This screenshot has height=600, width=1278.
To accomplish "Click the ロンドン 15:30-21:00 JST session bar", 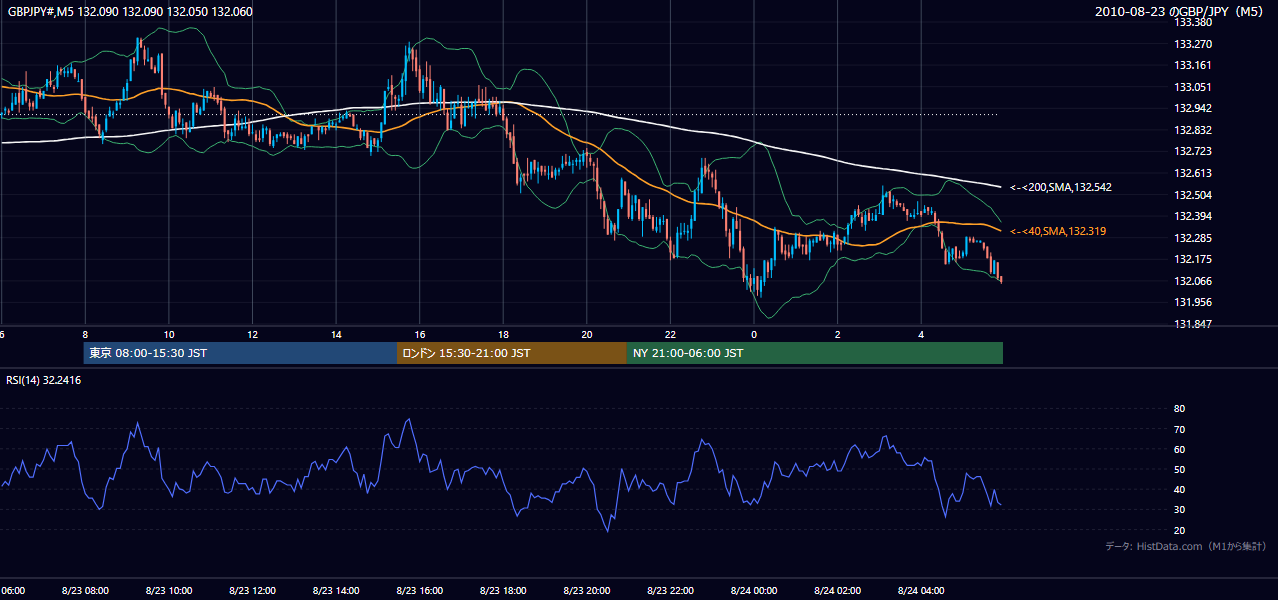I will [x=512, y=353].
